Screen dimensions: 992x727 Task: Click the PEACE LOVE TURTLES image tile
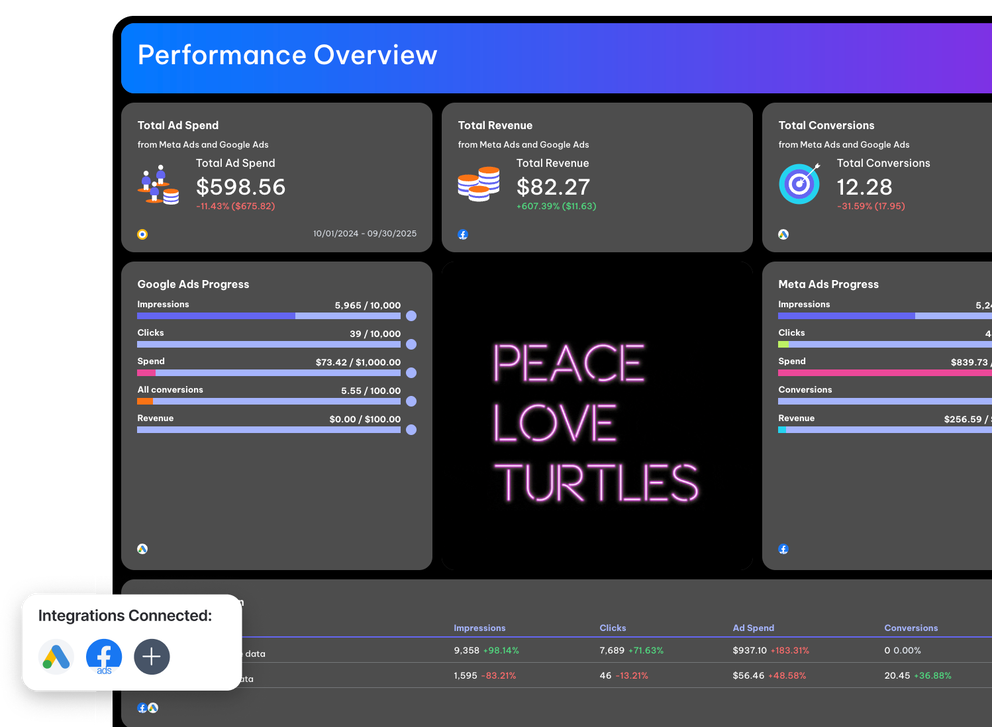point(597,415)
